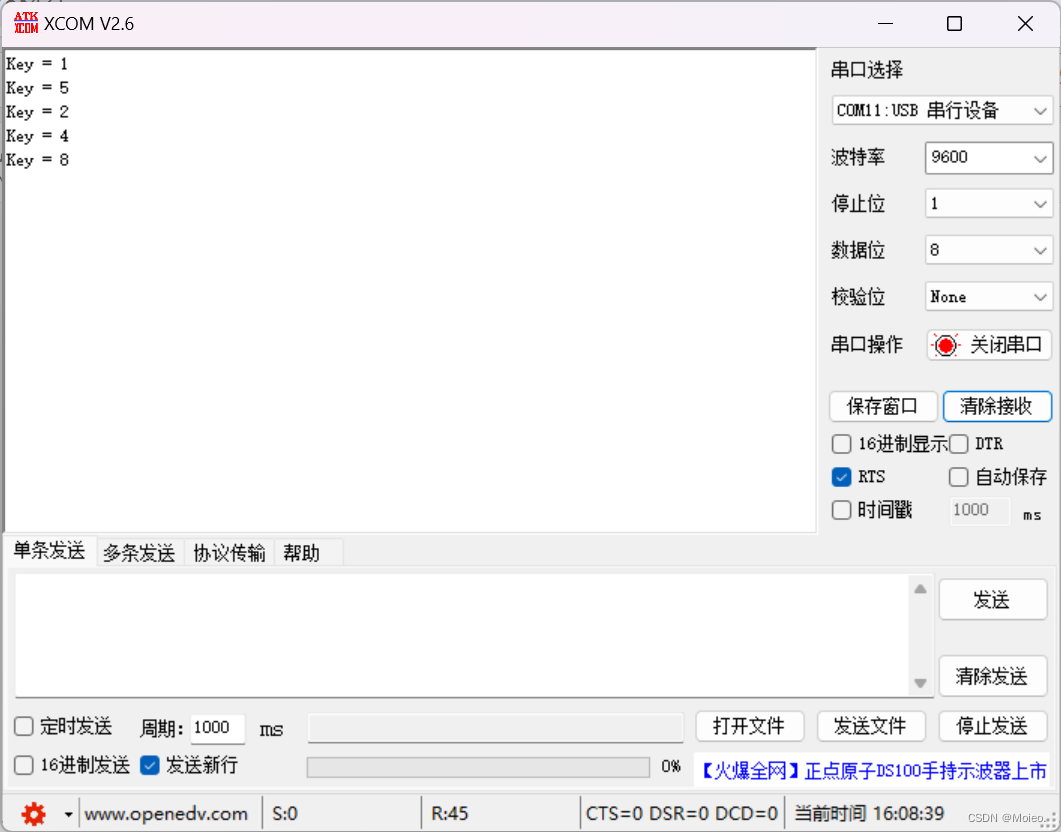Viewport: 1061px width, 832px height.
Task: Click the DS100 oscilloscope promotional link
Action: point(874,765)
